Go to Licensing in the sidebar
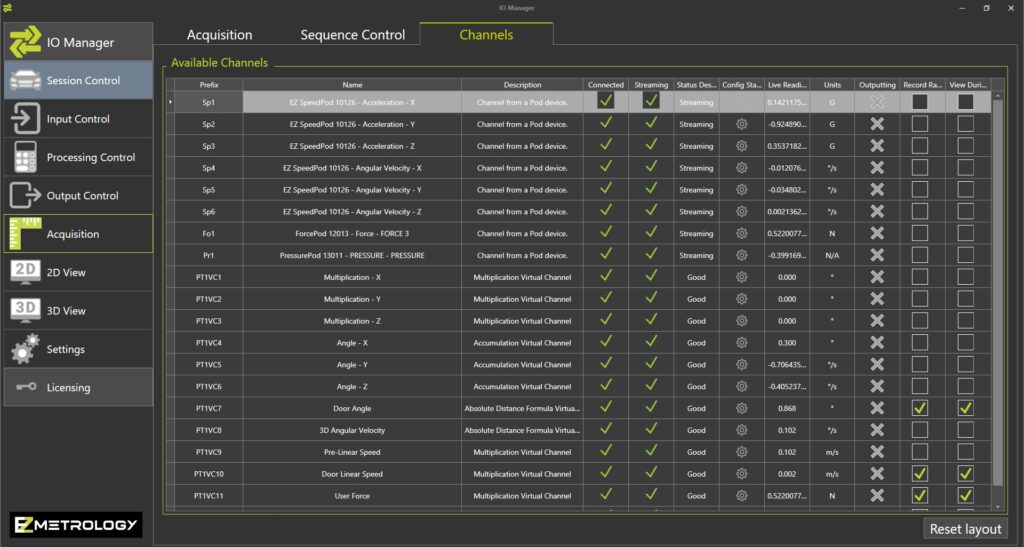1024x547 pixels. click(x=78, y=387)
